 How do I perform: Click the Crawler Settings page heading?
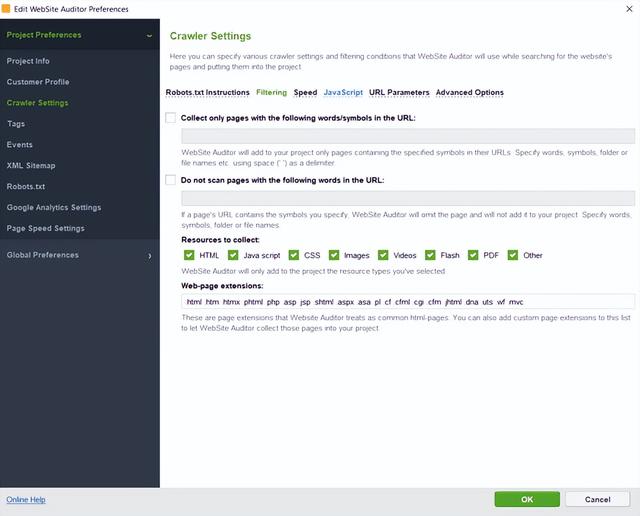click(210, 36)
